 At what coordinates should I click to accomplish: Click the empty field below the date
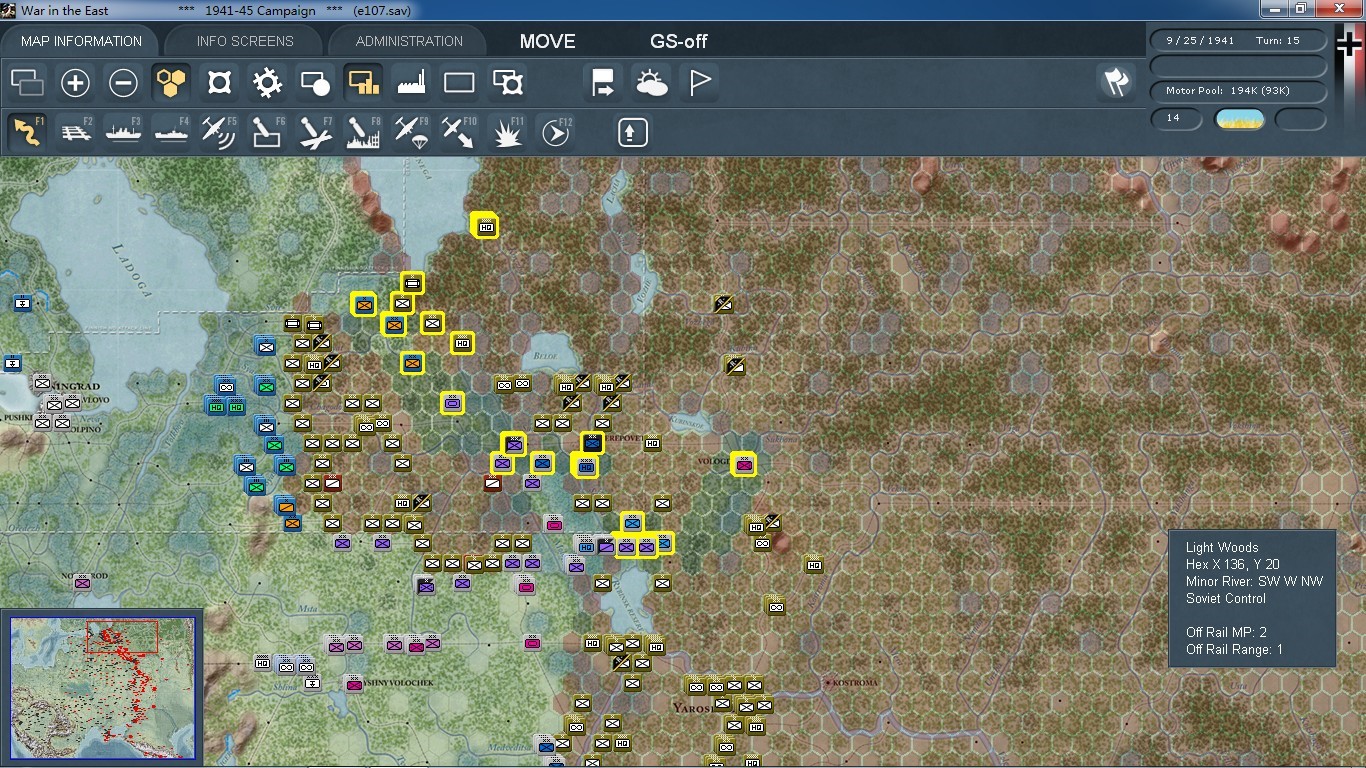coord(1238,66)
